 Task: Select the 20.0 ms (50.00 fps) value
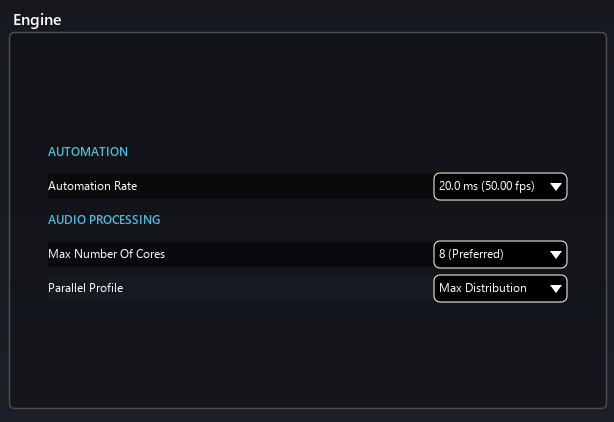click(x=484, y=187)
